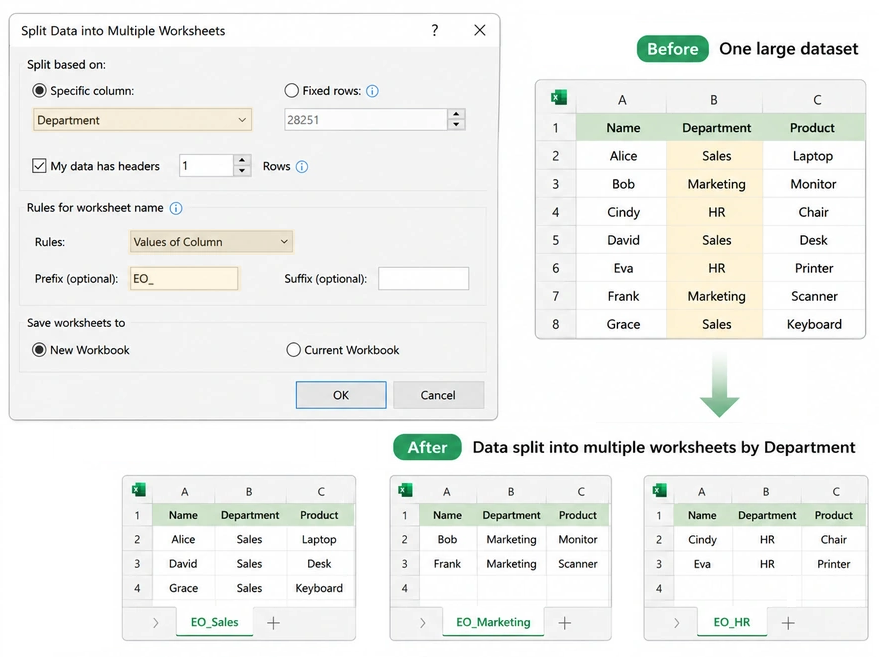Image resolution: width=879 pixels, height=661 pixels.
Task: Switch to the EO_Marketing sheet tab
Action: [x=493, y=622]
